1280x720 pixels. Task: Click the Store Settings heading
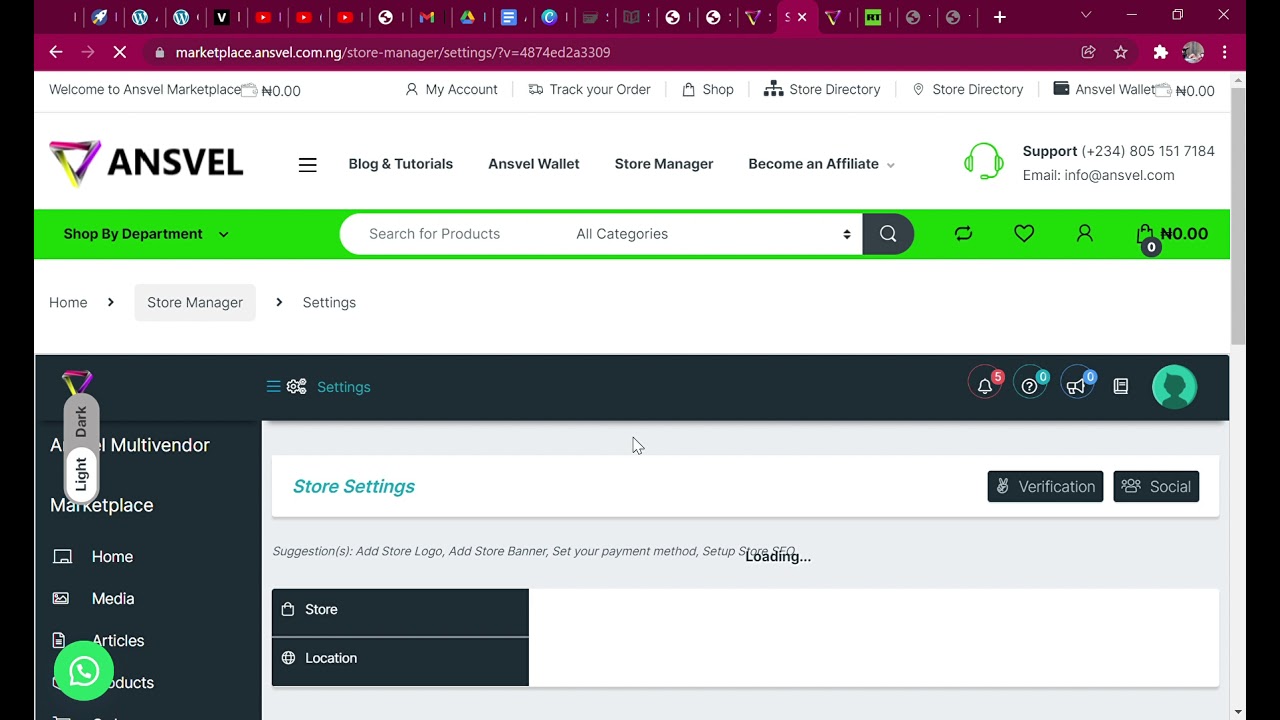click(354, 487)
